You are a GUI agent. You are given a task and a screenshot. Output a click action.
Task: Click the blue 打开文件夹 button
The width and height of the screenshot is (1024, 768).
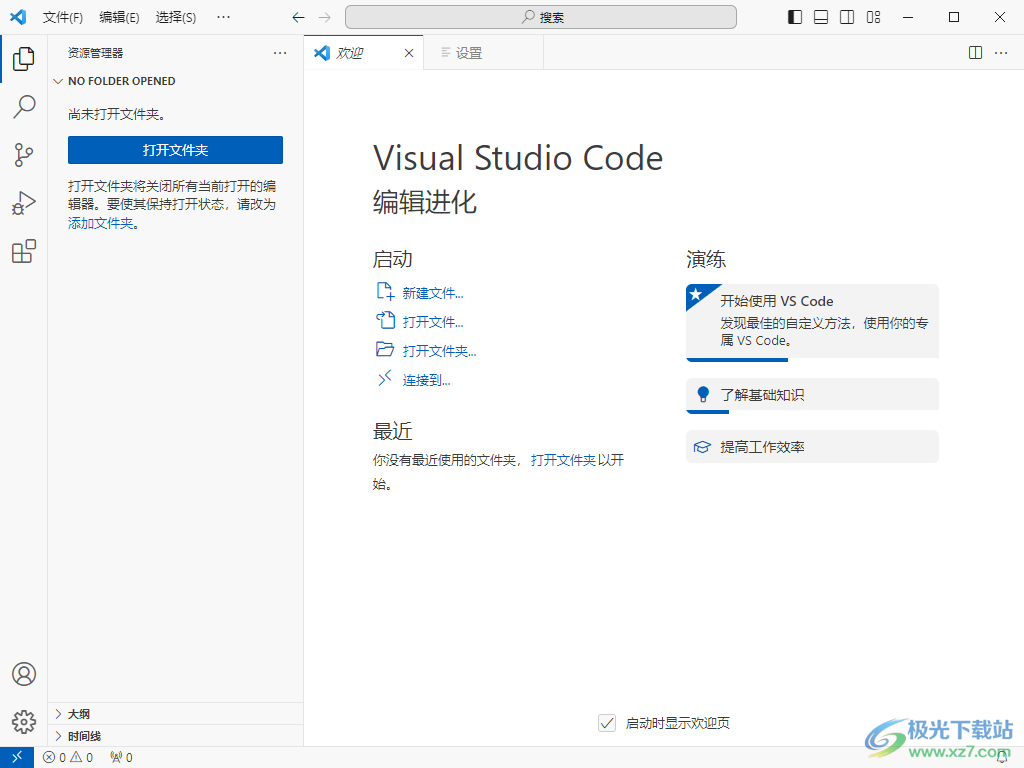coord(175,150)
